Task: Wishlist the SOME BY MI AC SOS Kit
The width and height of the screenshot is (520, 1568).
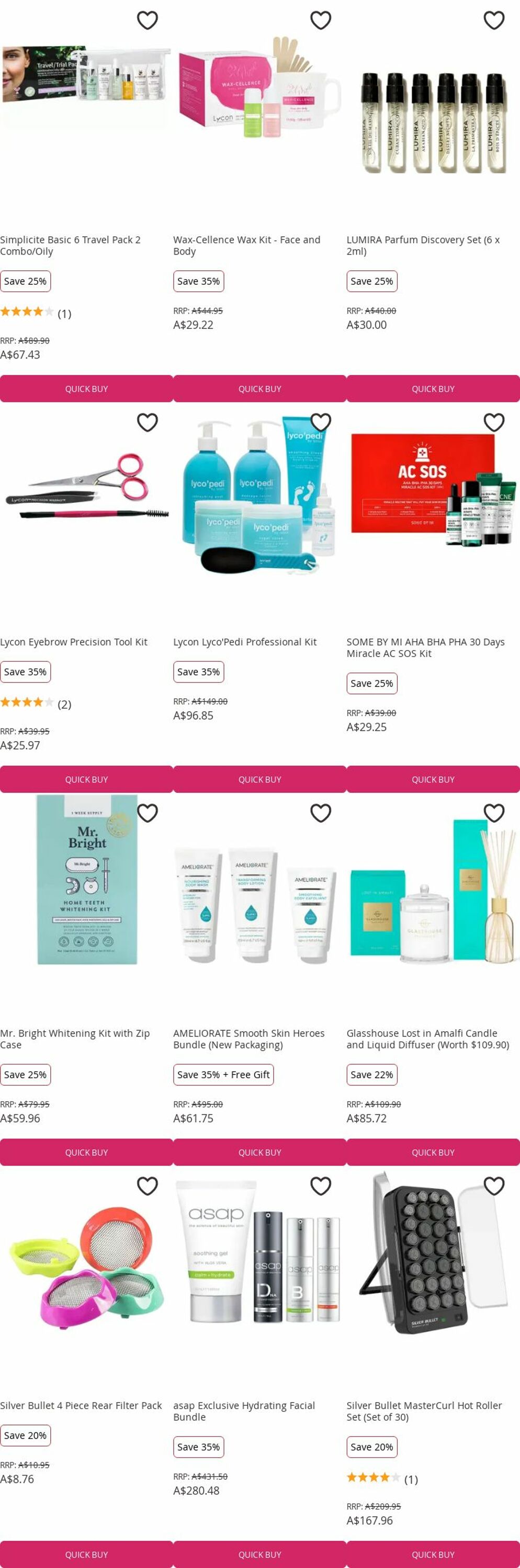Action: coord(494,422)
